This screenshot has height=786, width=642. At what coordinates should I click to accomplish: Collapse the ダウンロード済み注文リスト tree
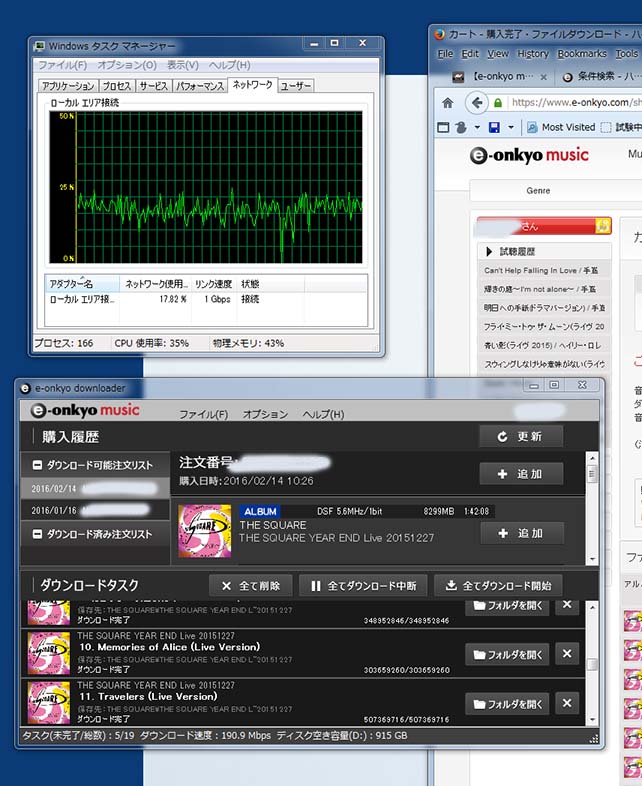point(37,534)
